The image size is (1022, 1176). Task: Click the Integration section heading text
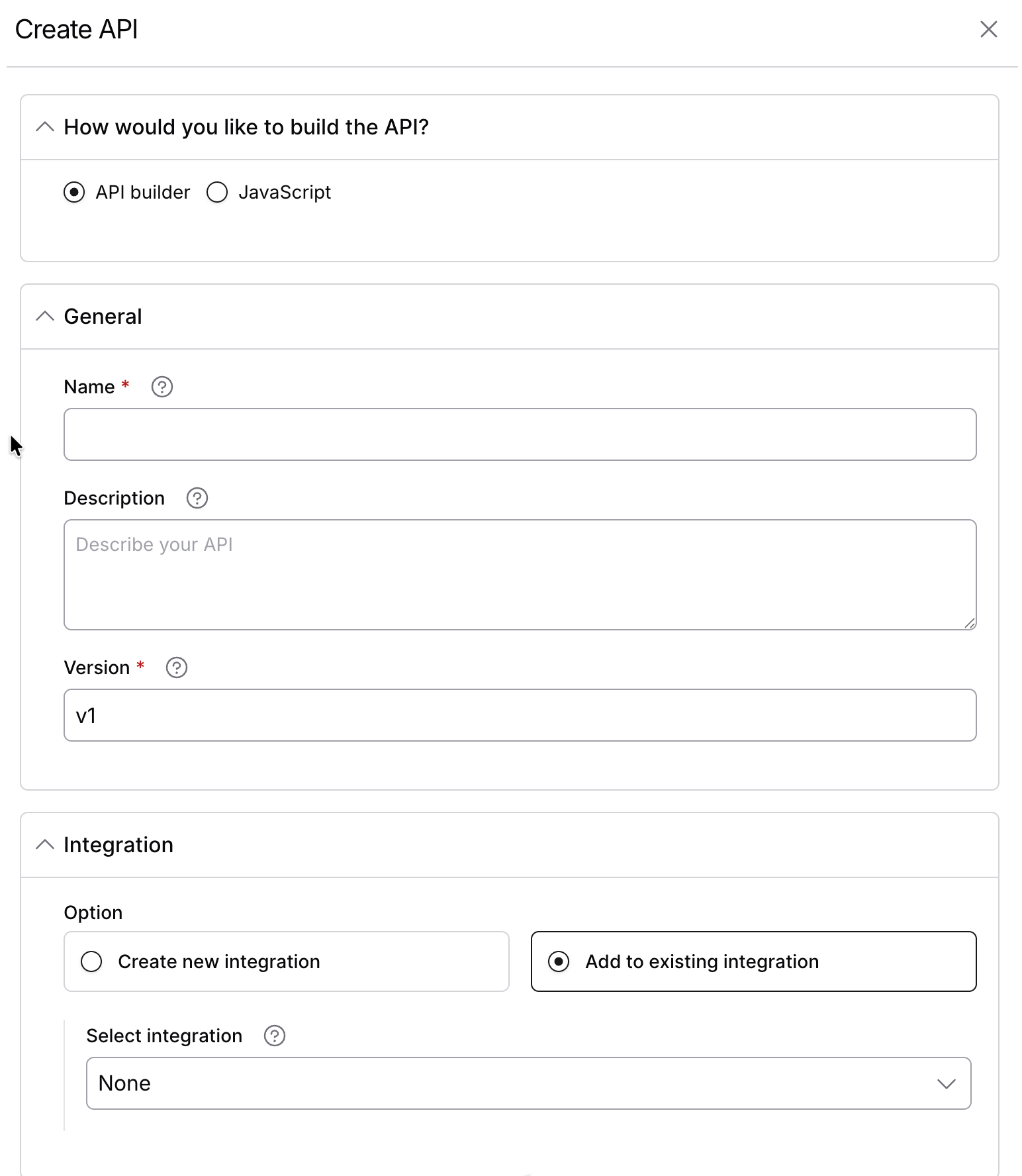(x=118, y=845)
